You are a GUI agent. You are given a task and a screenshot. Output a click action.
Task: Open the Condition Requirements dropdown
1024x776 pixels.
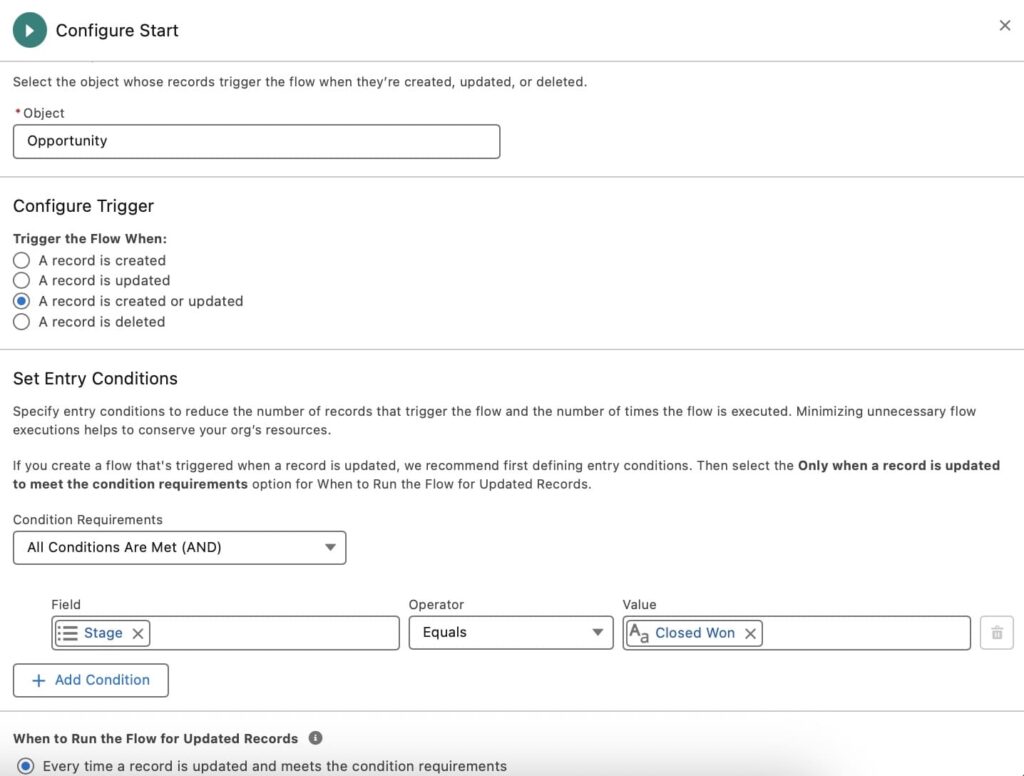(x=179, y=547)
